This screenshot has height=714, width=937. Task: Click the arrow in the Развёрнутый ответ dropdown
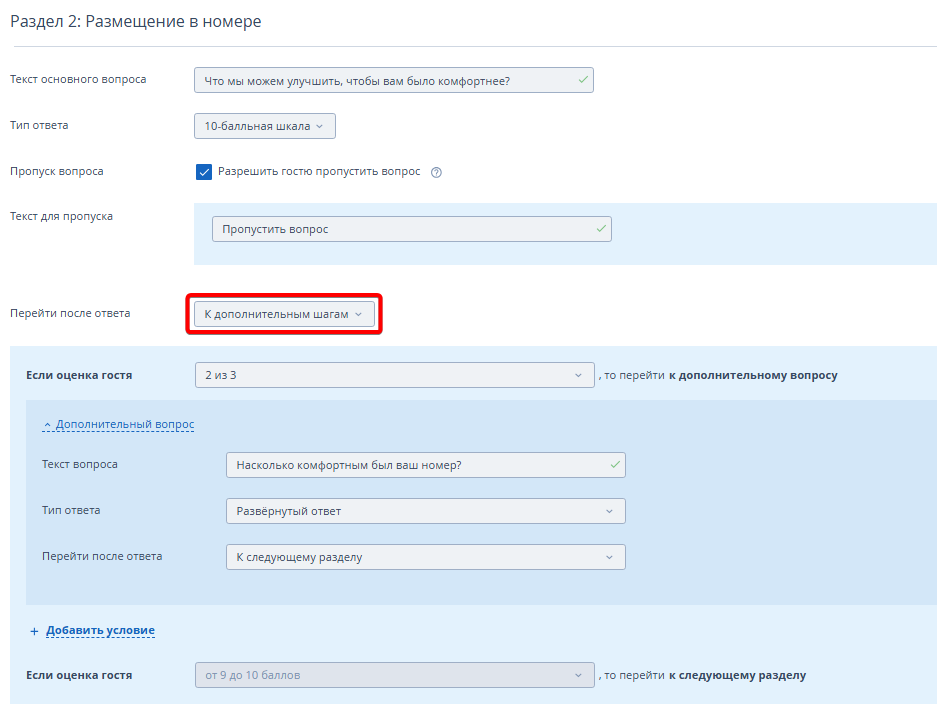[x=609, y=511]
